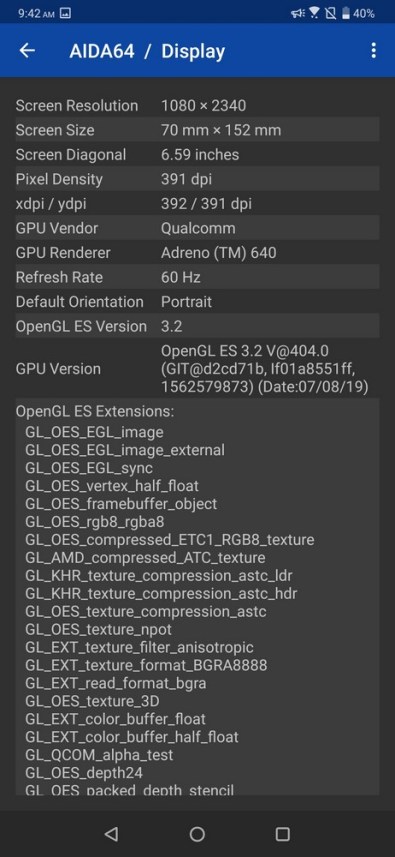Select the OpenGL ES Version row

click(x=197, y=326)
